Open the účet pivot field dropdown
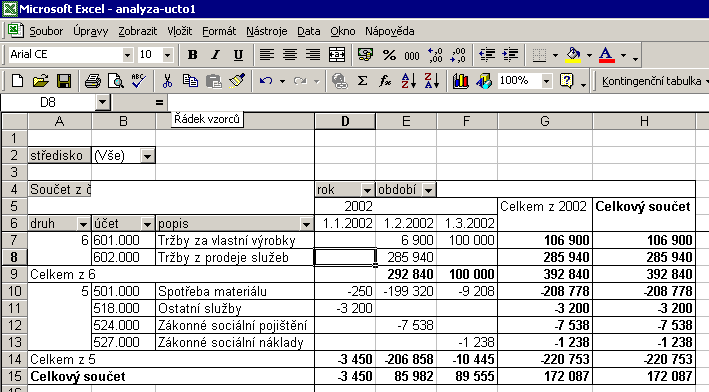 coord(147,224)
